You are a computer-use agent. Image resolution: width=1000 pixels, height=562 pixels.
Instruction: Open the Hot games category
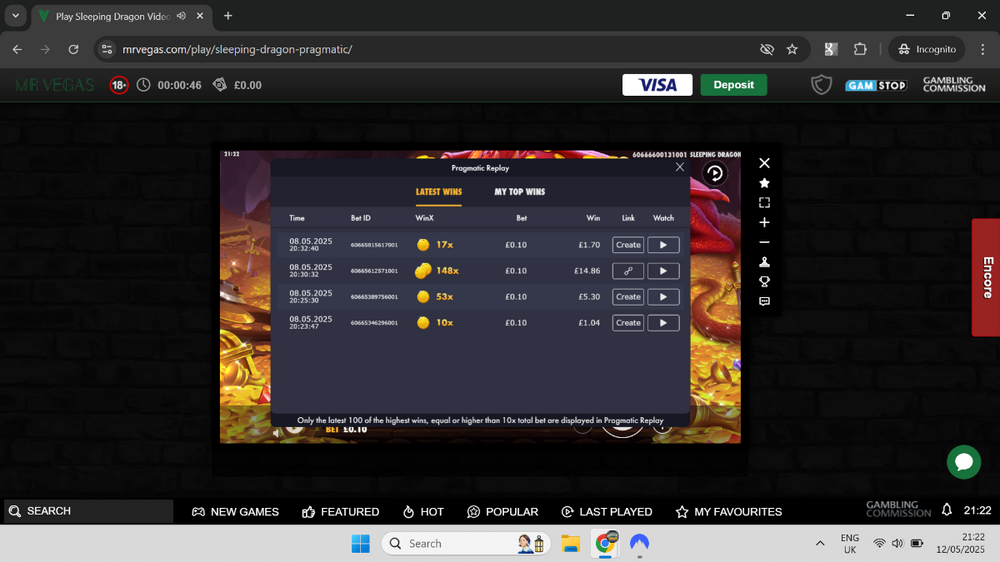click(423, 511)
